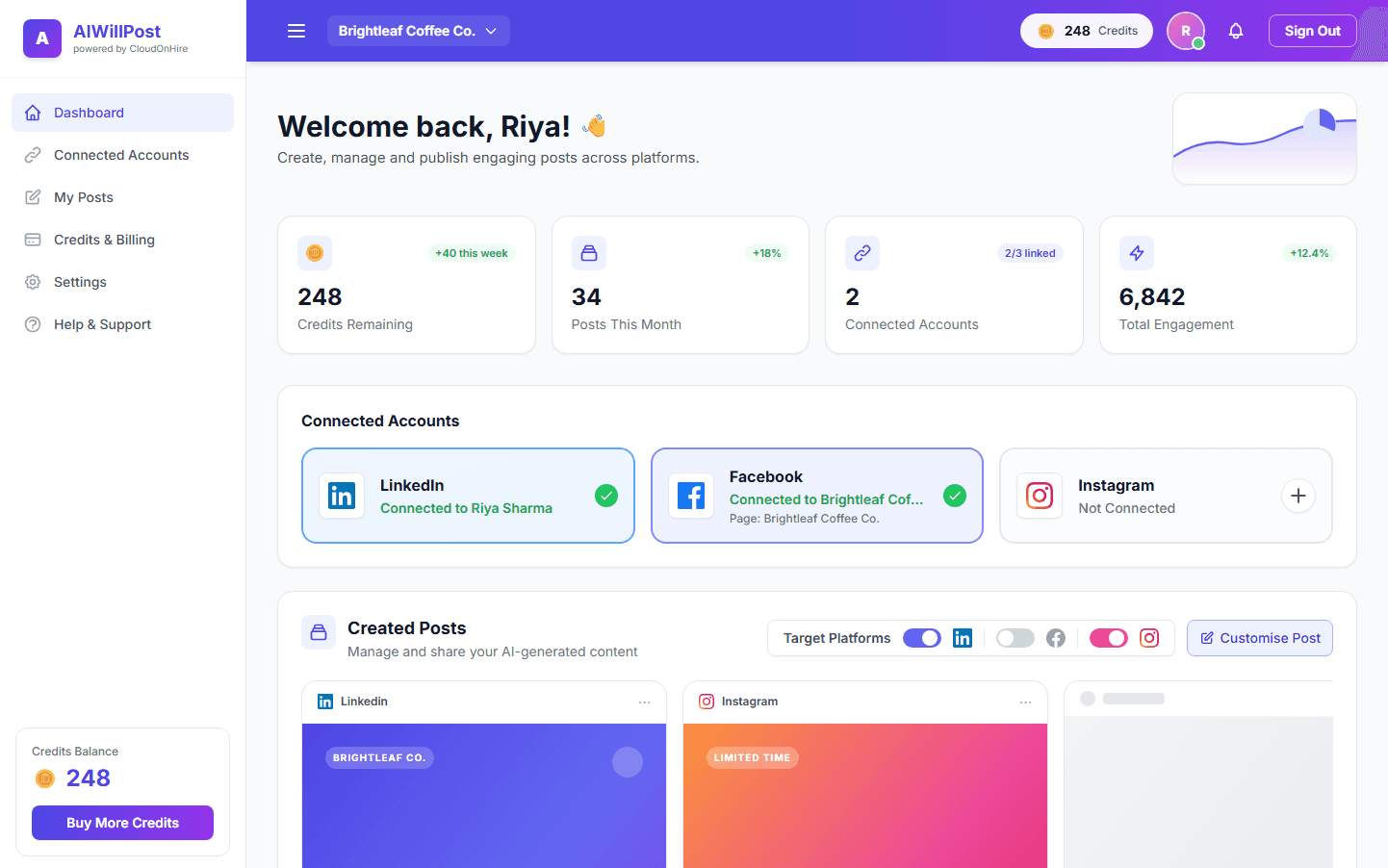
Task: Add Instagram account with the plus icon
Action: coord(1298,496)
